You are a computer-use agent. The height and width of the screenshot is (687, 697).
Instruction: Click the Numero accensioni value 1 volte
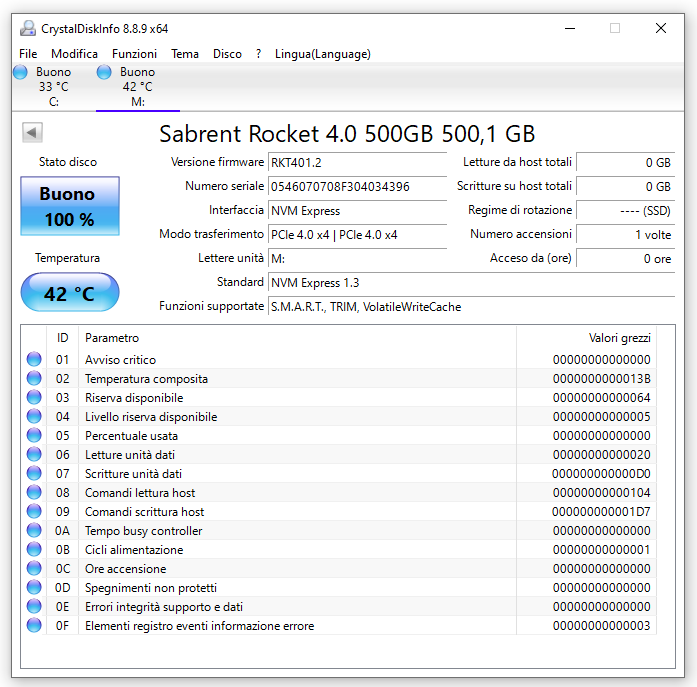(x=625, y=234)
